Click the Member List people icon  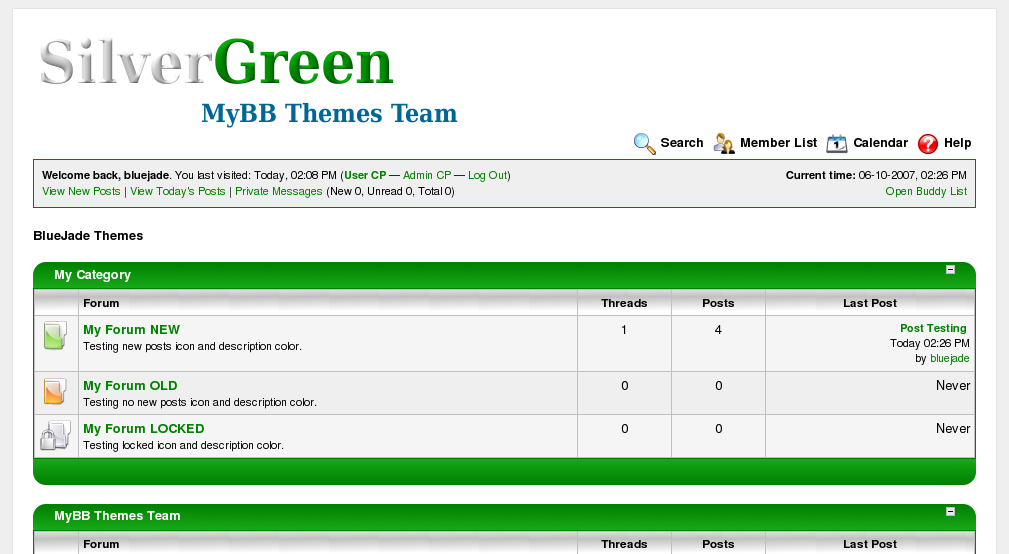click(724, 143)
